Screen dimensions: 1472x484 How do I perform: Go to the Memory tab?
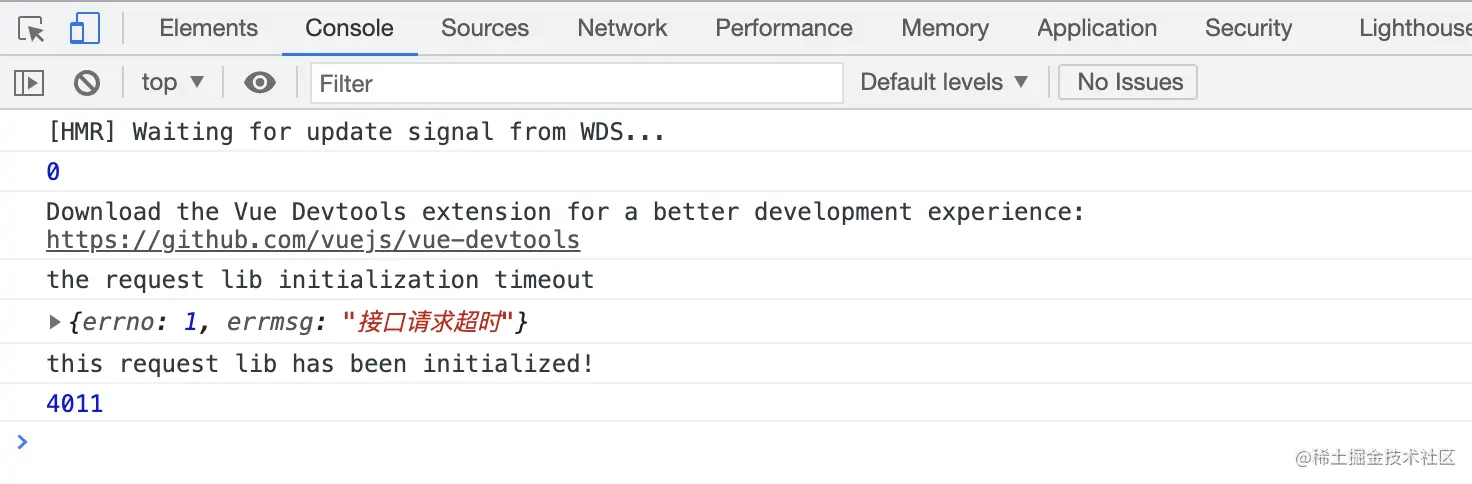point(945,29)
